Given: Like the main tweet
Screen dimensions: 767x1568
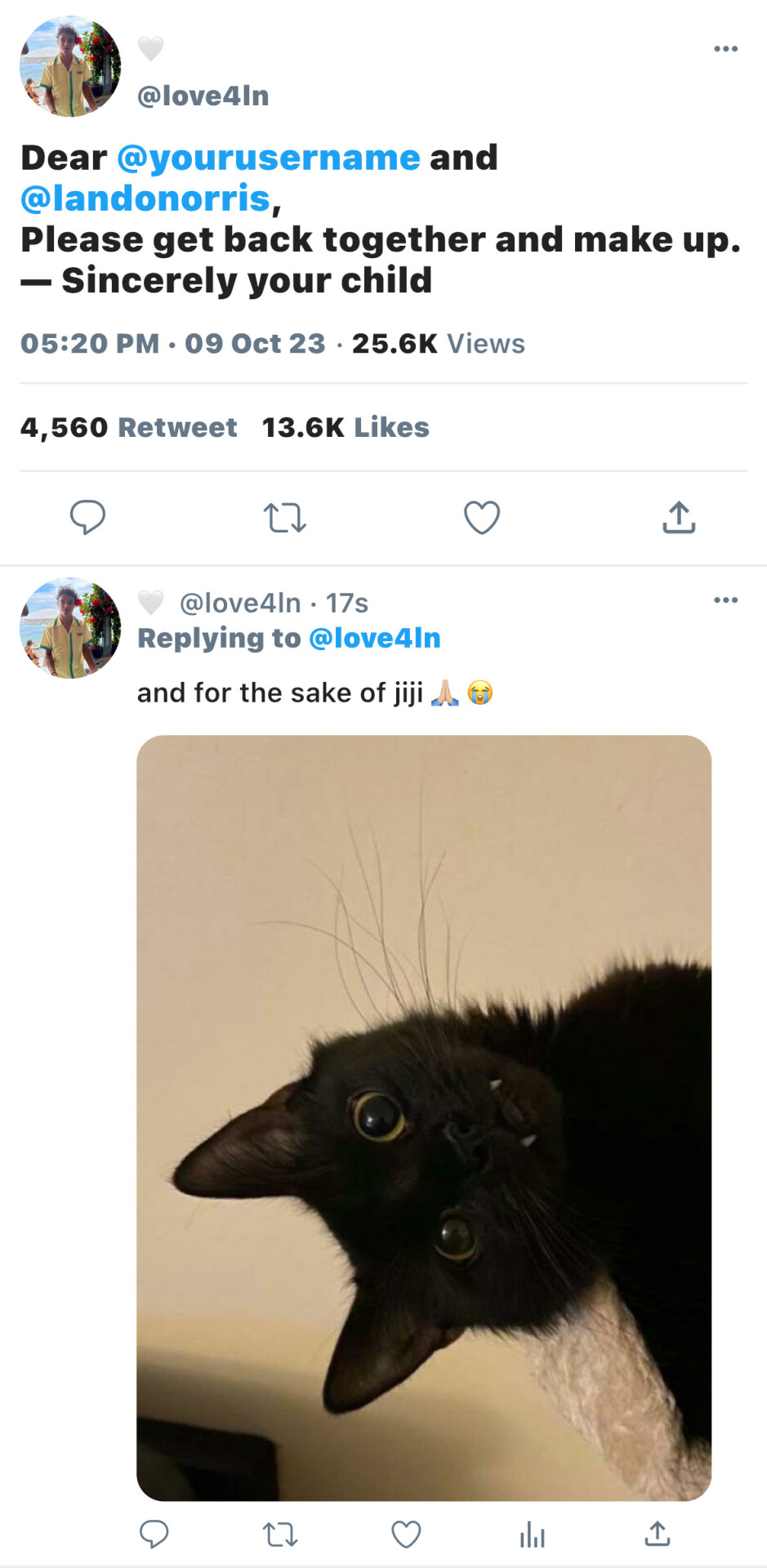Looking at the screenshot, I should [482, 518].
